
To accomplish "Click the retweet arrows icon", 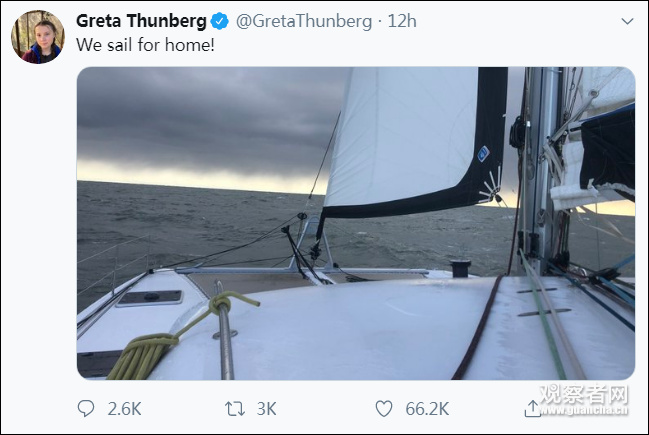I will click(x=234, y=408).
